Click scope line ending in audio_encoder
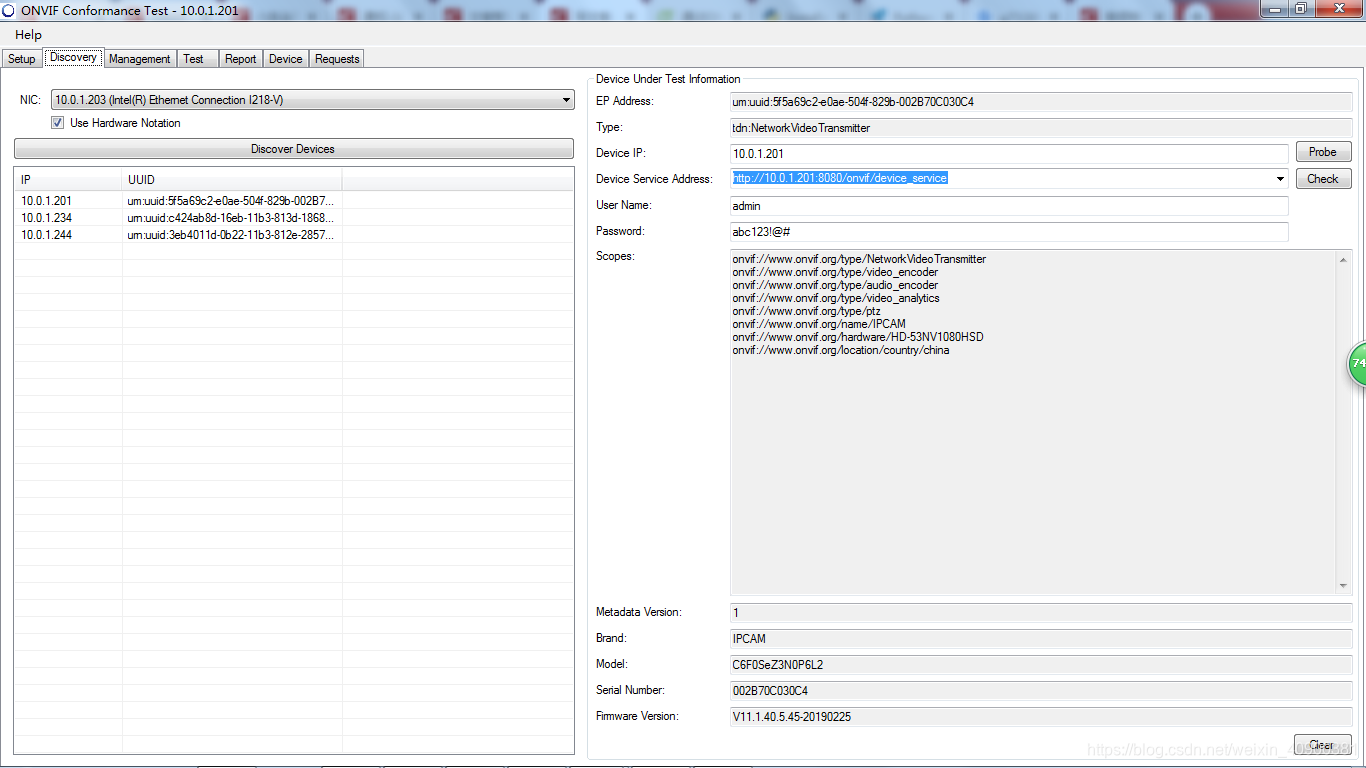The image size is (1366, 768). (x=835, y=285)
